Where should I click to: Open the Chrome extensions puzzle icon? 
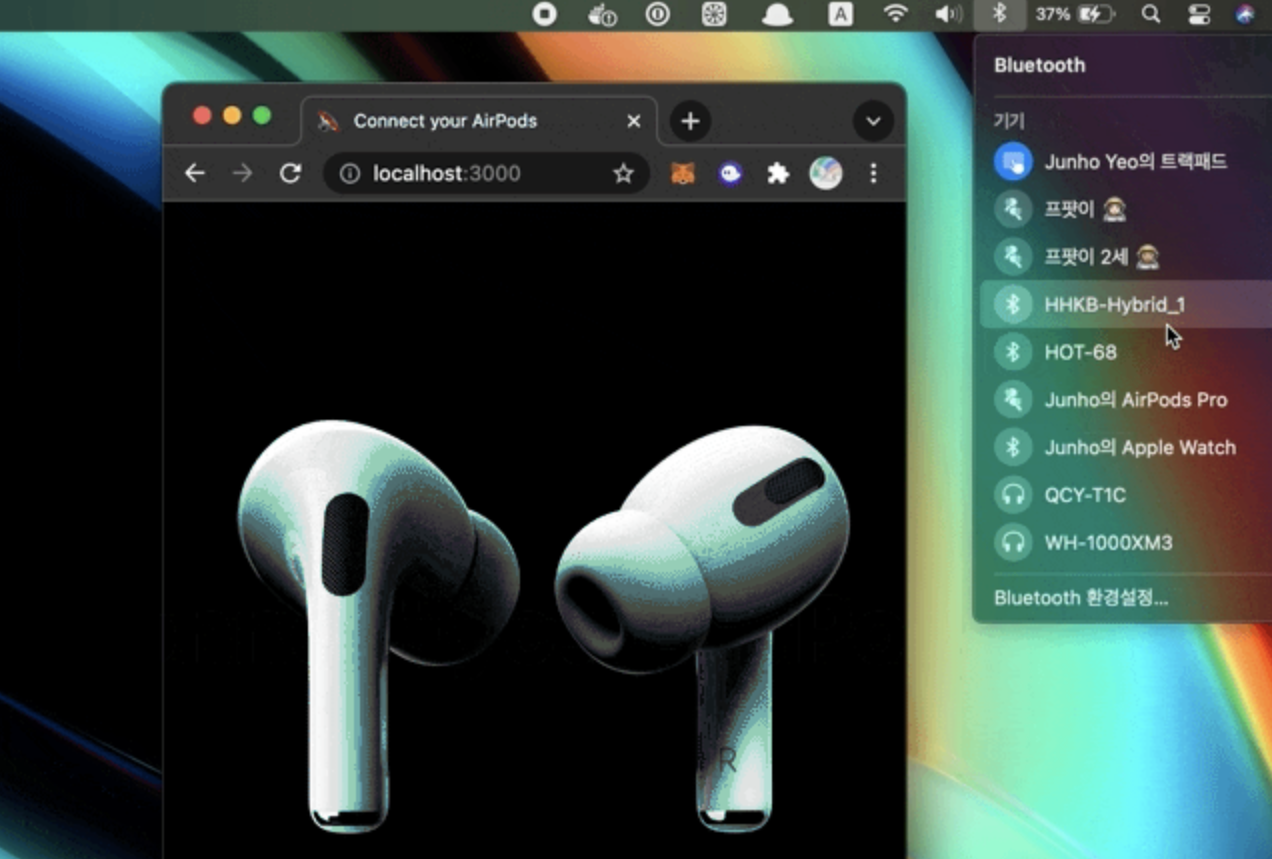click(x=778, y=174)
